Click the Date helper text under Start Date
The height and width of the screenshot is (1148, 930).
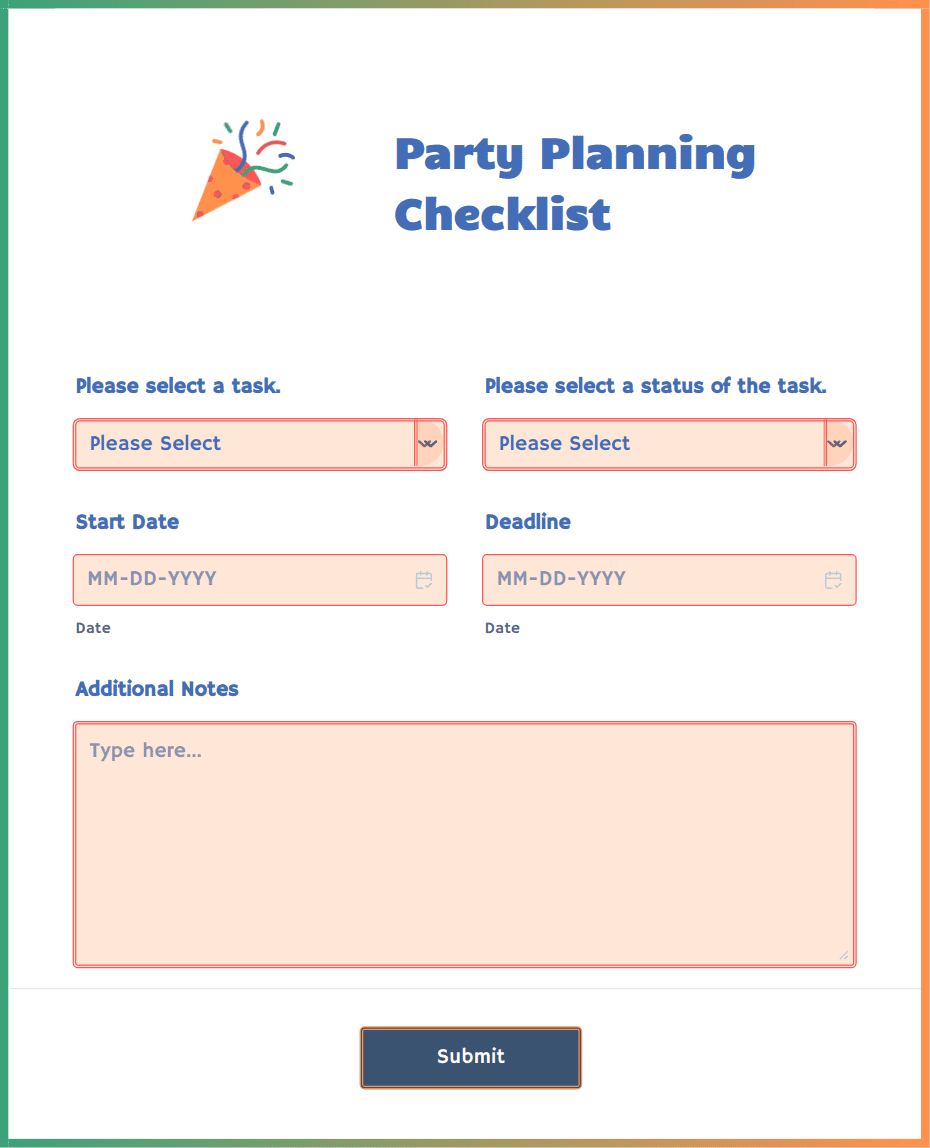(93, 628)
